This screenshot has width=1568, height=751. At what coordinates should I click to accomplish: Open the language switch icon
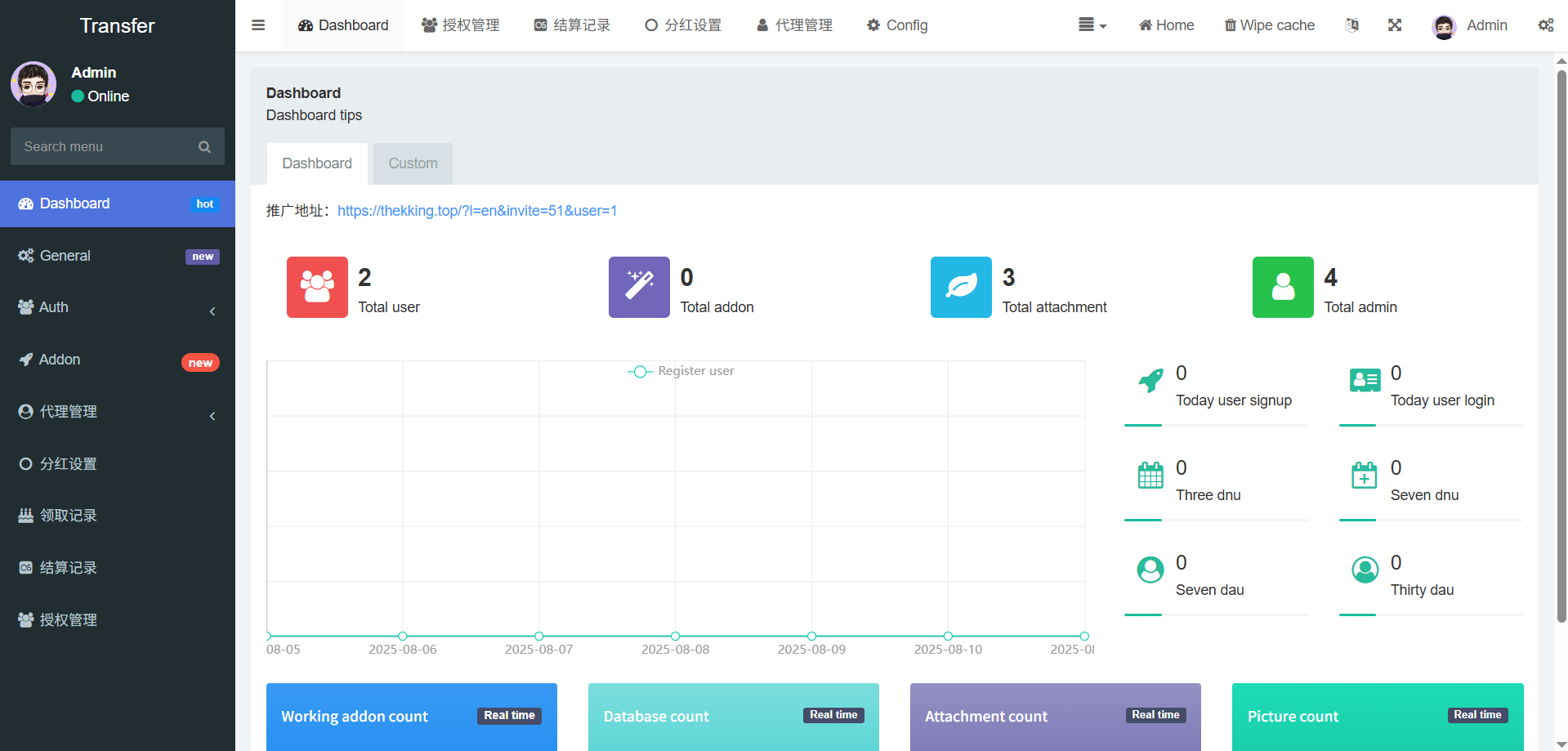(x=1352, y=25)
